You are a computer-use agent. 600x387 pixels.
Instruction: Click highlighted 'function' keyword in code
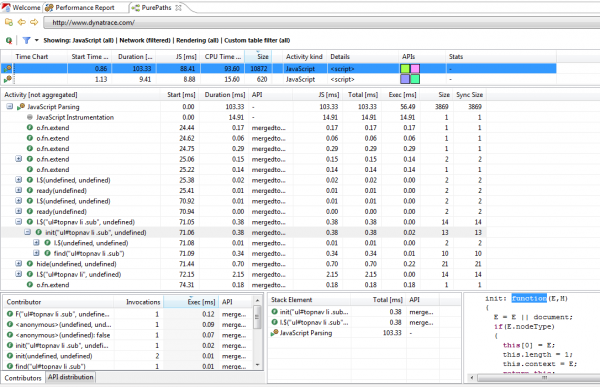click(529, 298)
